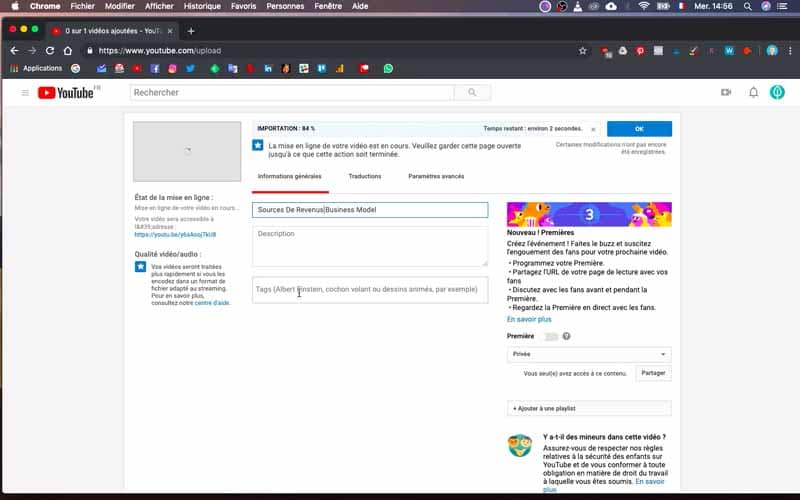Open the notifications bell
Viewport: 800px width, 500px height.
[x=753, y=92]
